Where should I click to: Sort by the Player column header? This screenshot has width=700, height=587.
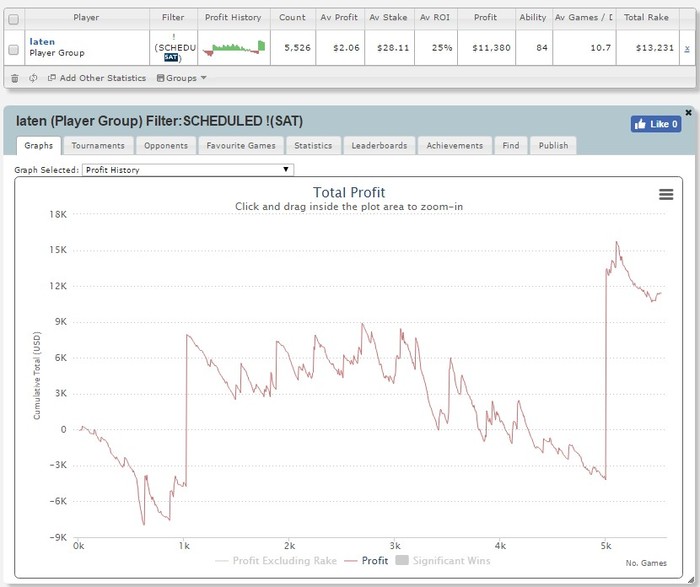tap(86, 18)
